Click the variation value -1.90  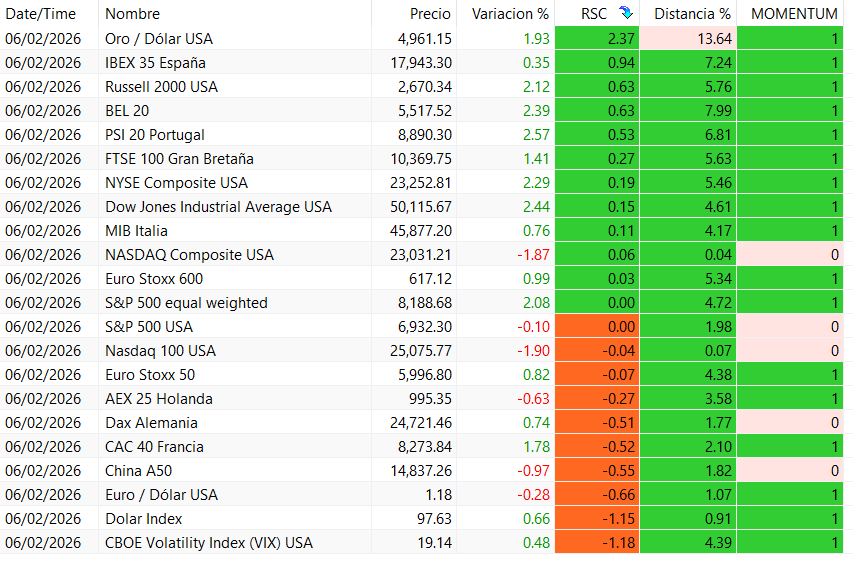(534, 350)
